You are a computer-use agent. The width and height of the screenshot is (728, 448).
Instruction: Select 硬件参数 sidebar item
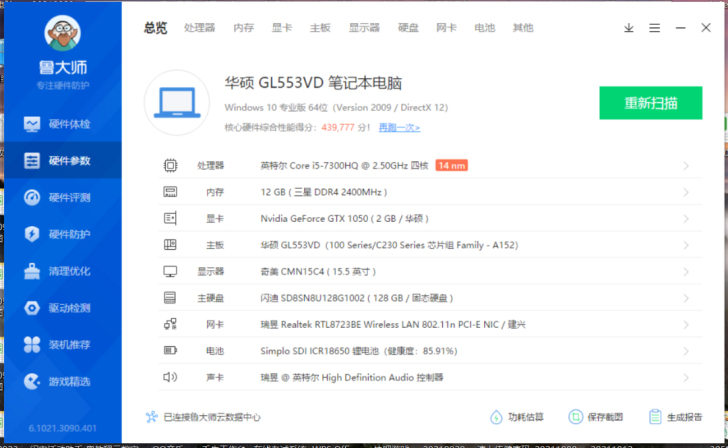pos(63,161)
